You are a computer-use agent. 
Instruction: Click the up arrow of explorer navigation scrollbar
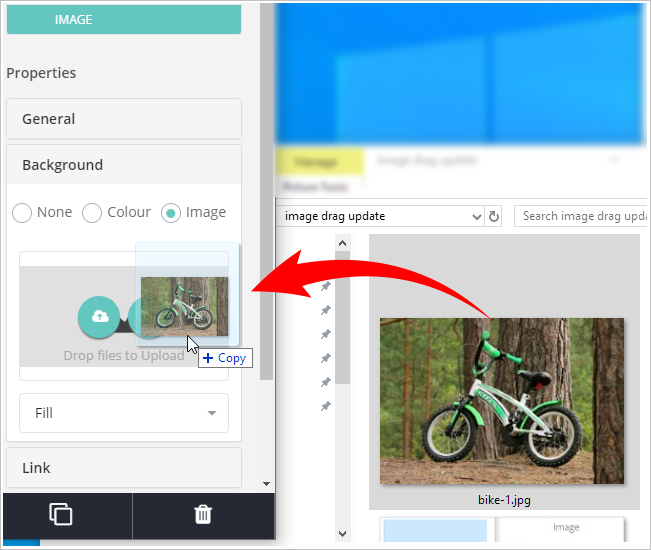pyautogui.click(x=342, y=243)
